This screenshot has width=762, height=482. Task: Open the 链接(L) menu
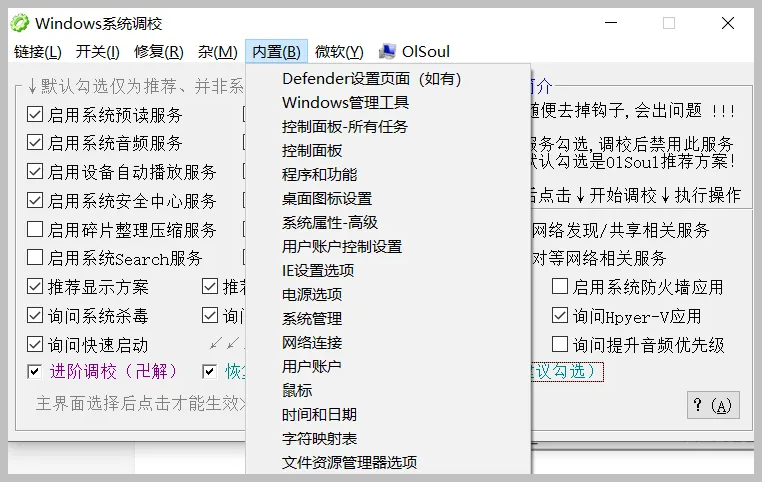coord(38,52)
